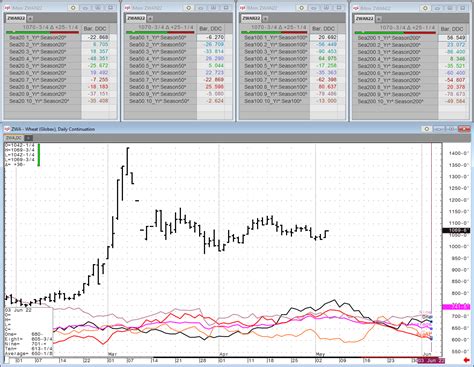Click the magenta price tag on the chart price scale
474x367 pixels.
tap(456, 306)
